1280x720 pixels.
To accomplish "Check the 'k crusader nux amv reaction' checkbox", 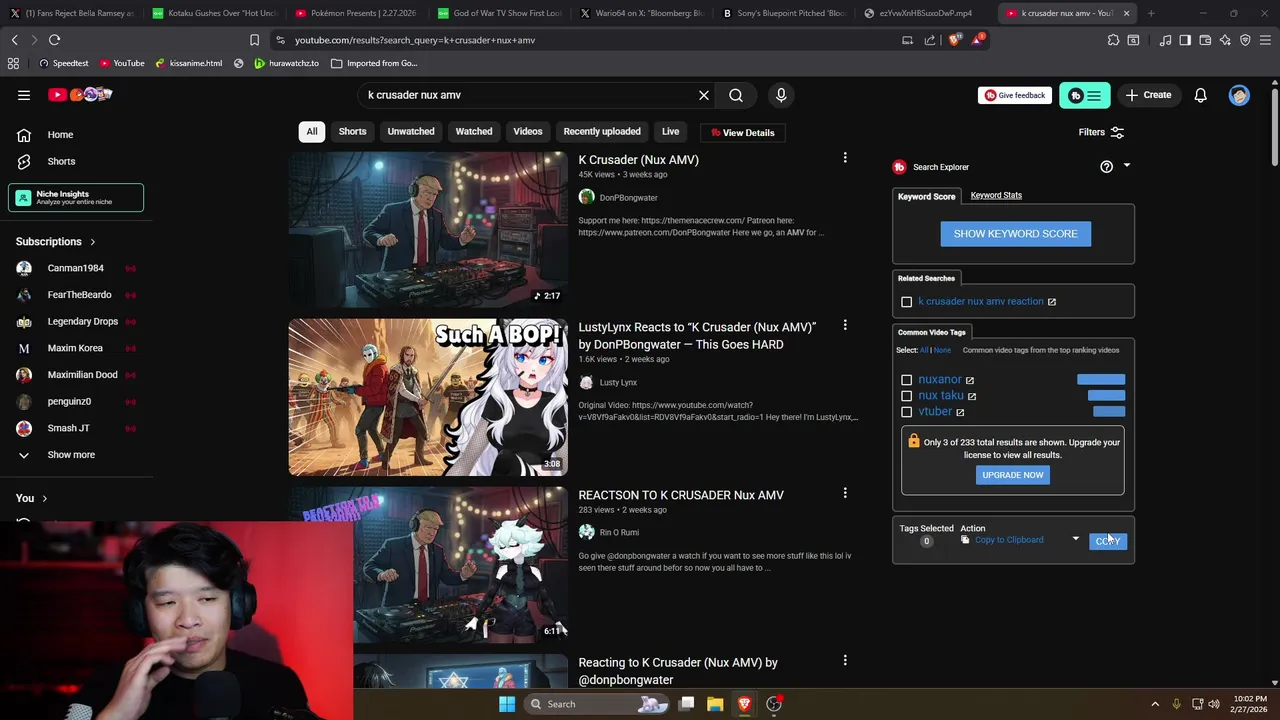I will tap(907, 302).
